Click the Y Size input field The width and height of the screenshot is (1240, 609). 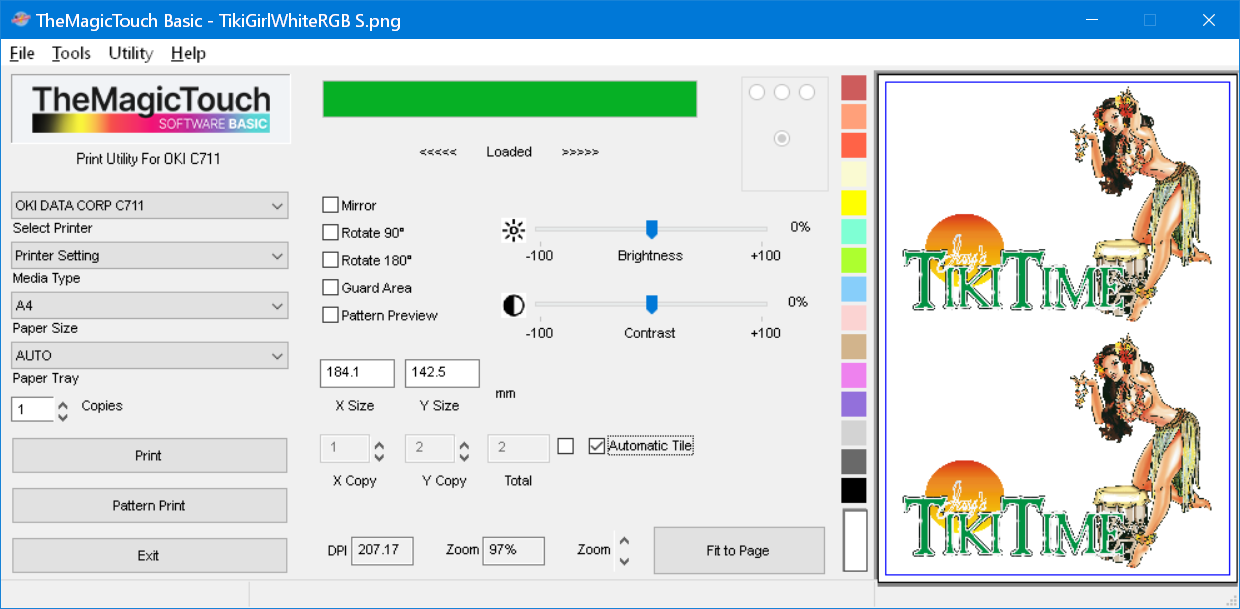(442, 373)
